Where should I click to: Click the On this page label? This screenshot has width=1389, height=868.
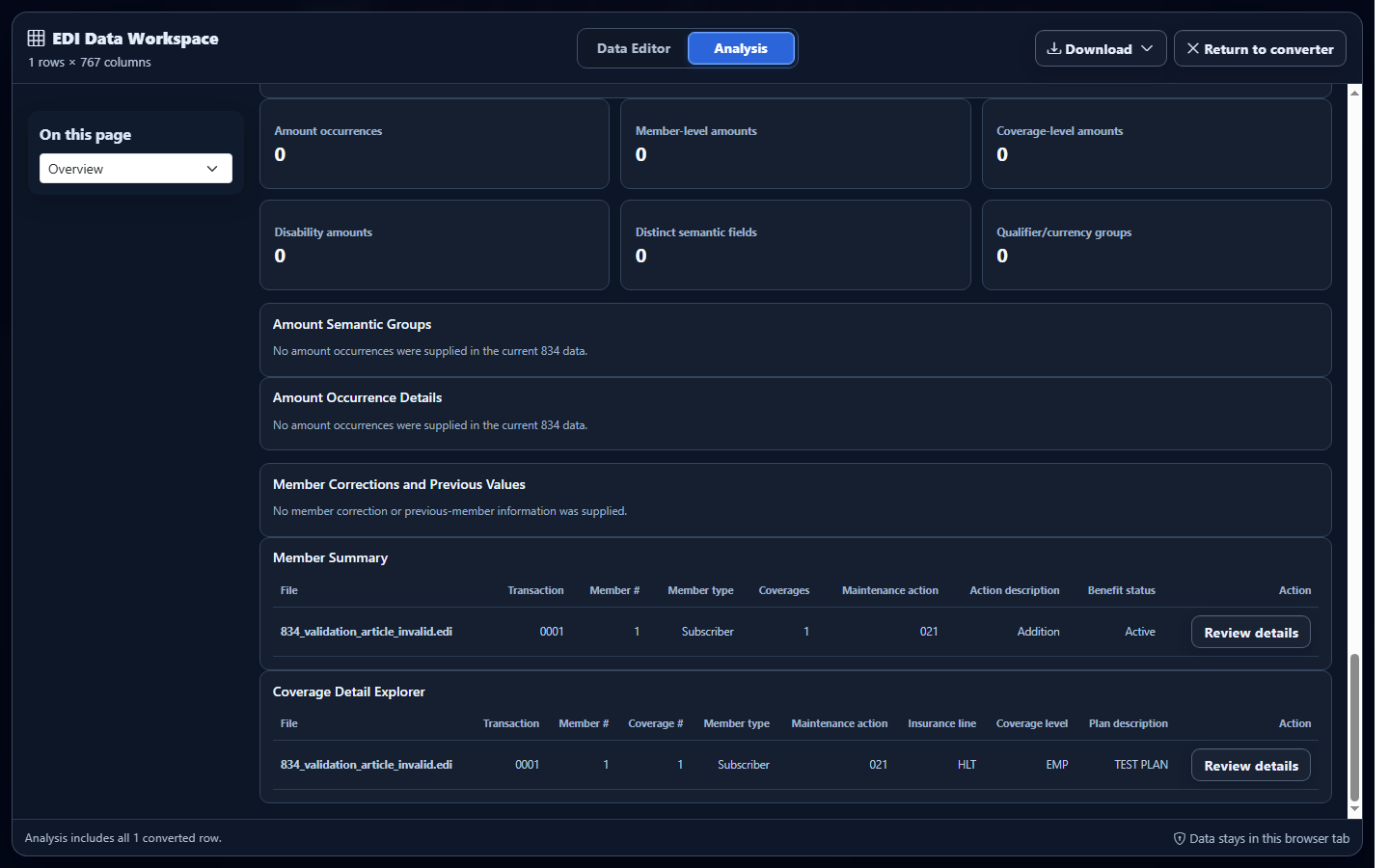(85, 135)
